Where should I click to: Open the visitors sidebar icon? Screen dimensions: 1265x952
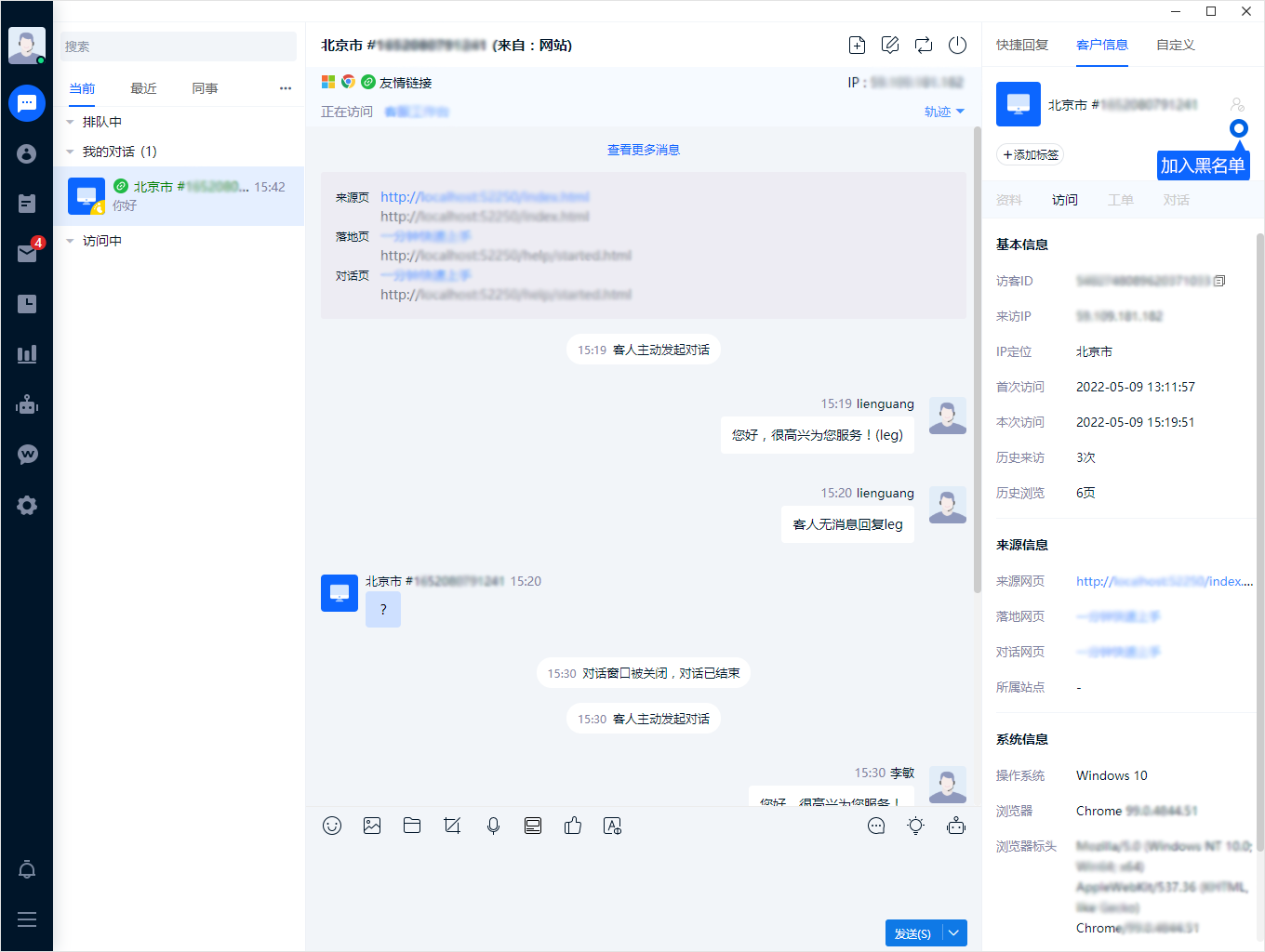27,153
